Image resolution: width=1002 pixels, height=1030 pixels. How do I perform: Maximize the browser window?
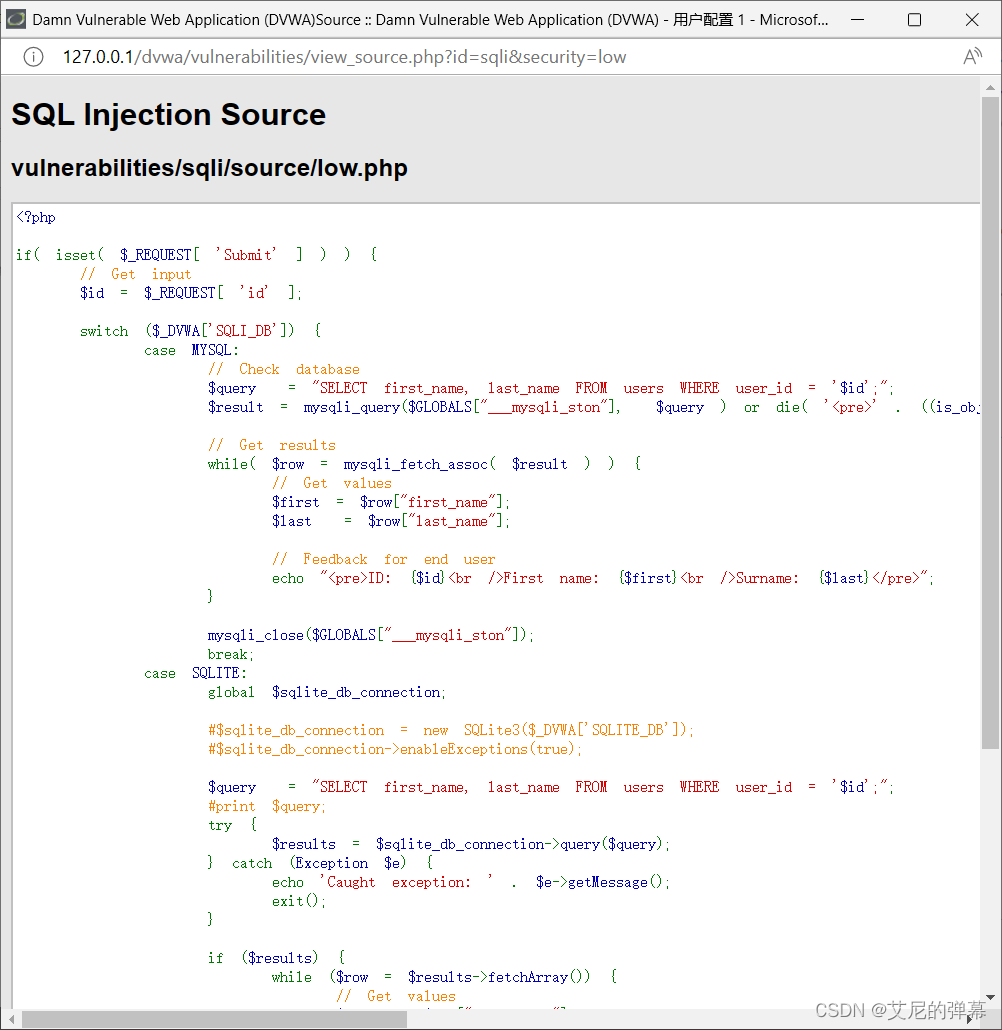(x=915, y=20)
